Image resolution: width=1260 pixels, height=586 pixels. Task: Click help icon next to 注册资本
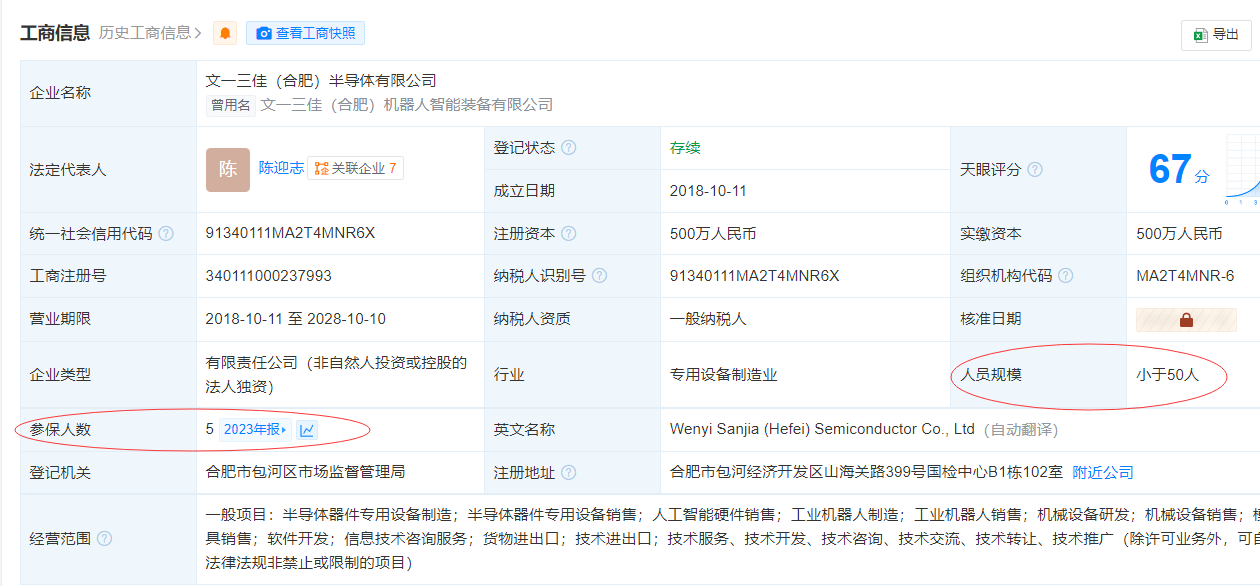tap(568, 234)
